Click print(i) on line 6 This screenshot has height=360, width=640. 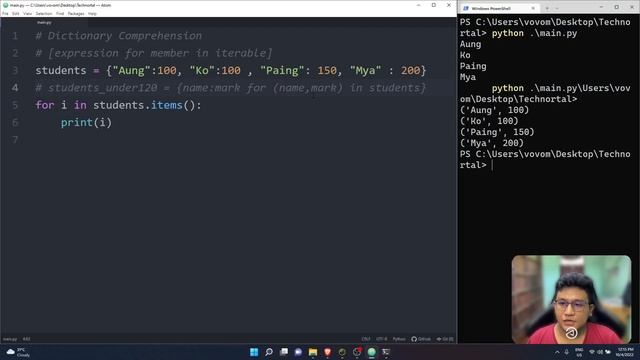[x=86, y=122]
